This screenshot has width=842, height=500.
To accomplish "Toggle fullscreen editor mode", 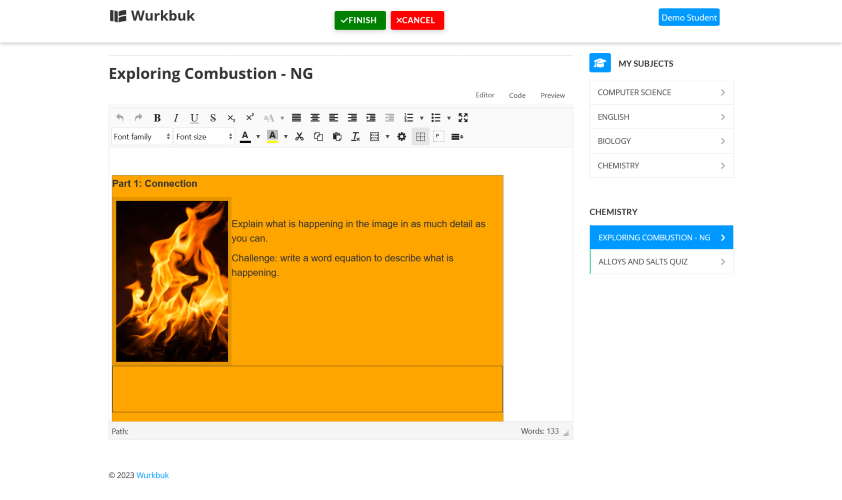I will click(463, 118).
